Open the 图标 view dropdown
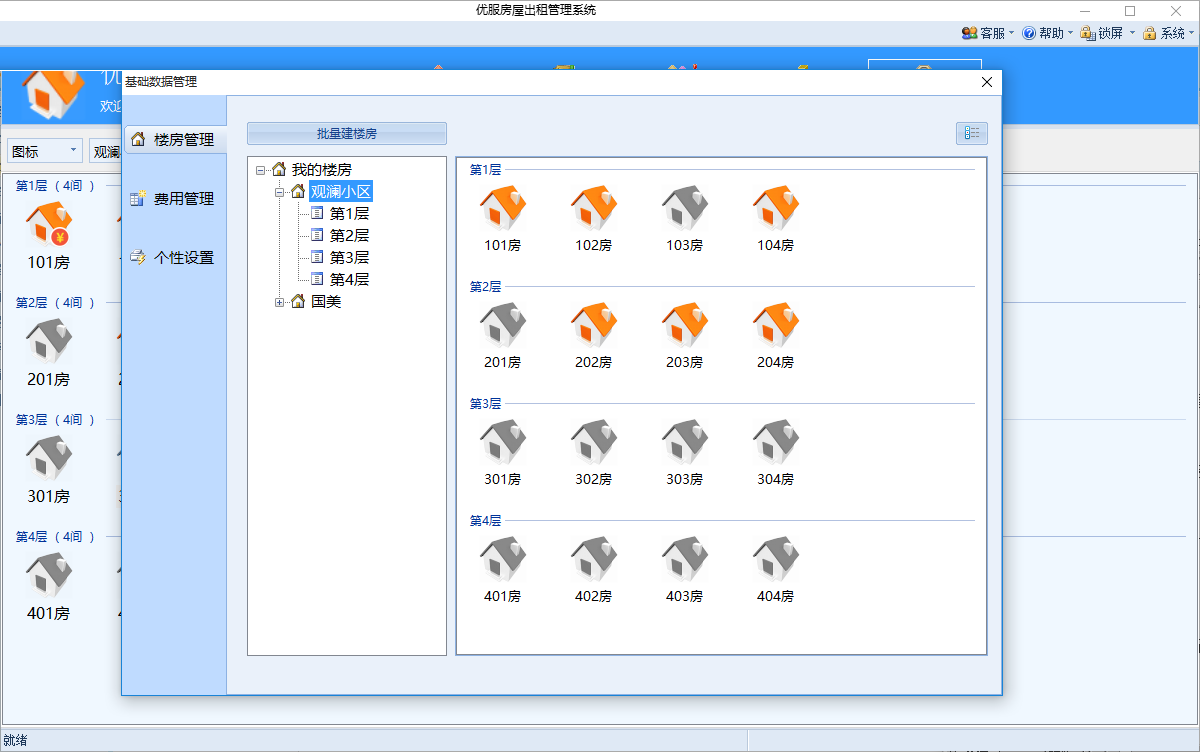This screenshot has height=752, width=1200. tap(45, 151)
